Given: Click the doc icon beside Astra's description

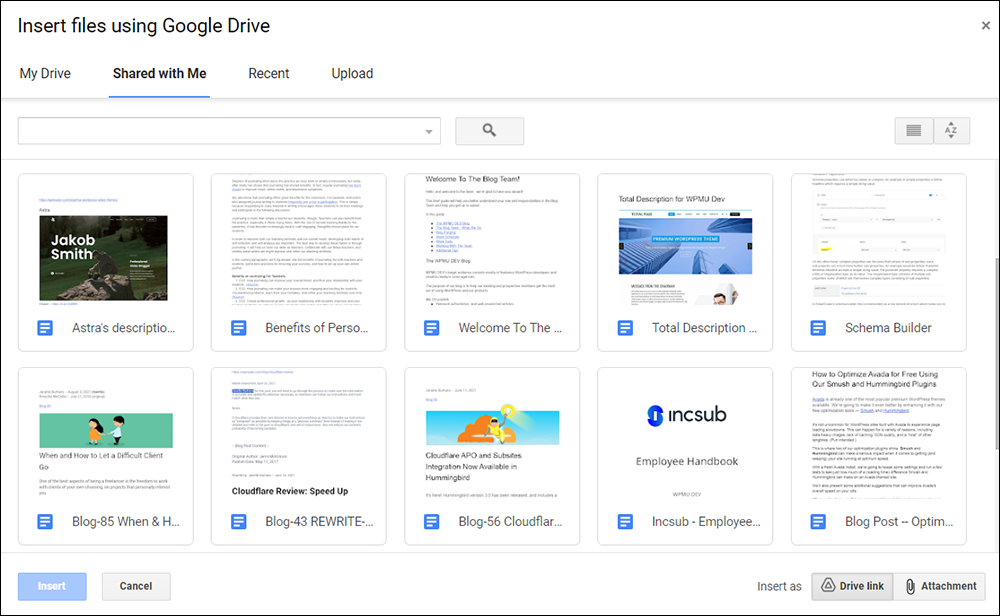Looking at the screenshot, I should tap(45, 328).
